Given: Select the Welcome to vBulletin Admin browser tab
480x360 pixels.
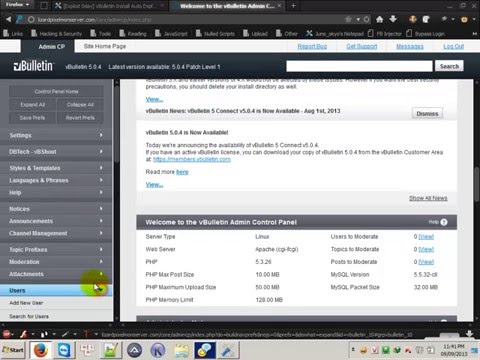Looking at the screenshot, I should [x=227, y=6].
